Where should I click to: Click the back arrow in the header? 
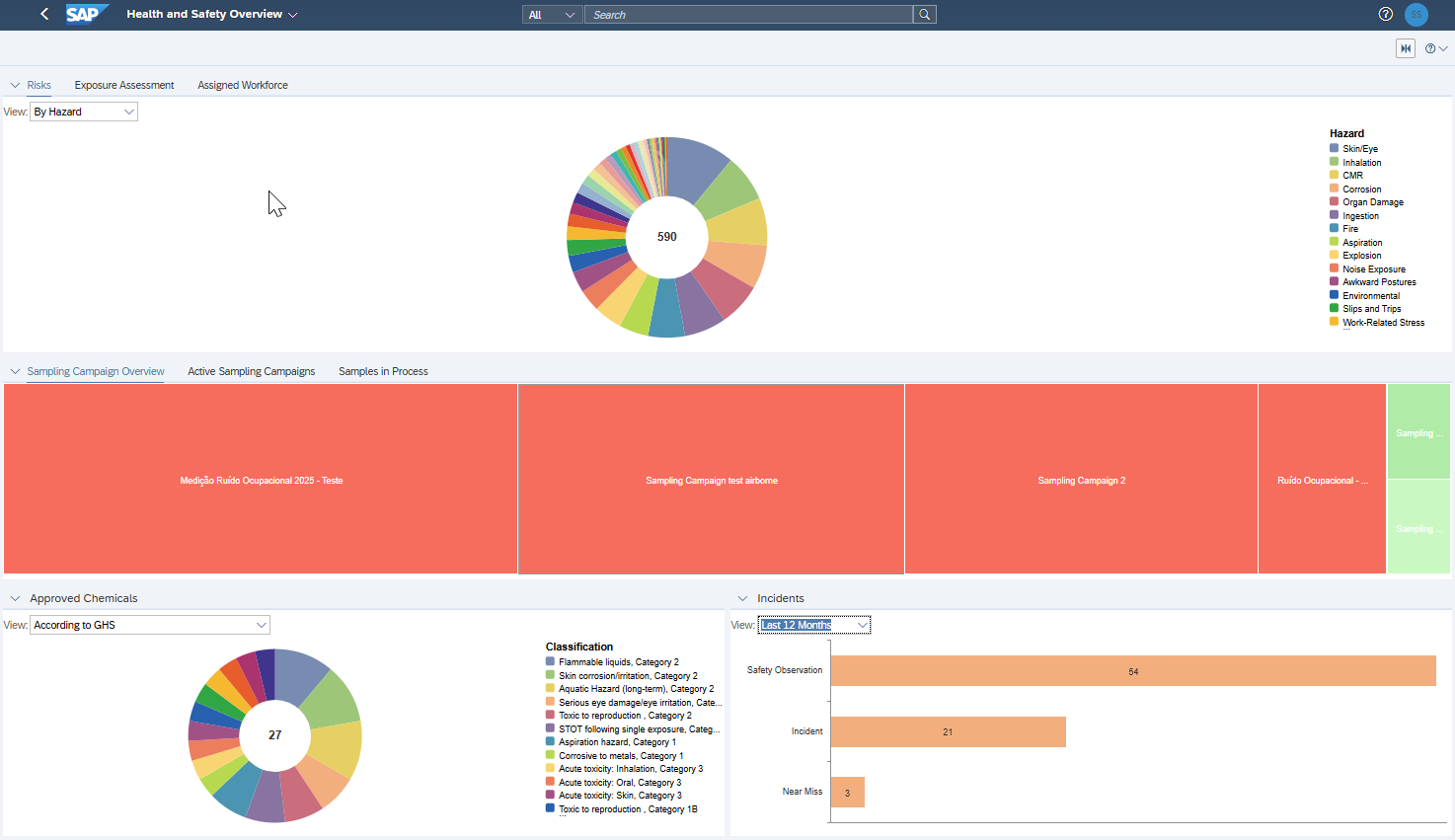(44, 14)
